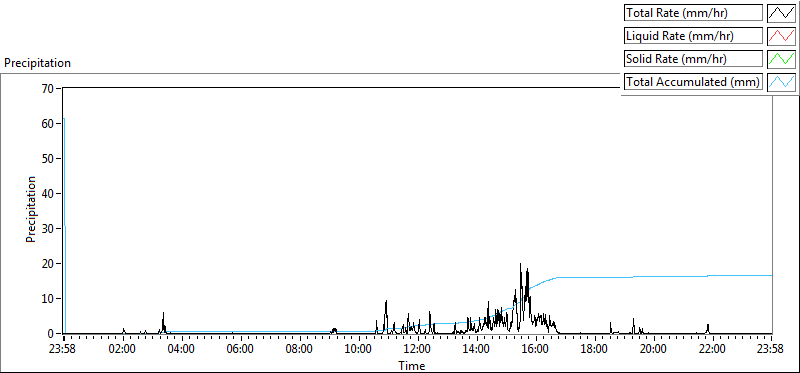Click the 10:00 x-axis time label
This screenshot has height=373, width=800.
[359, 350]
